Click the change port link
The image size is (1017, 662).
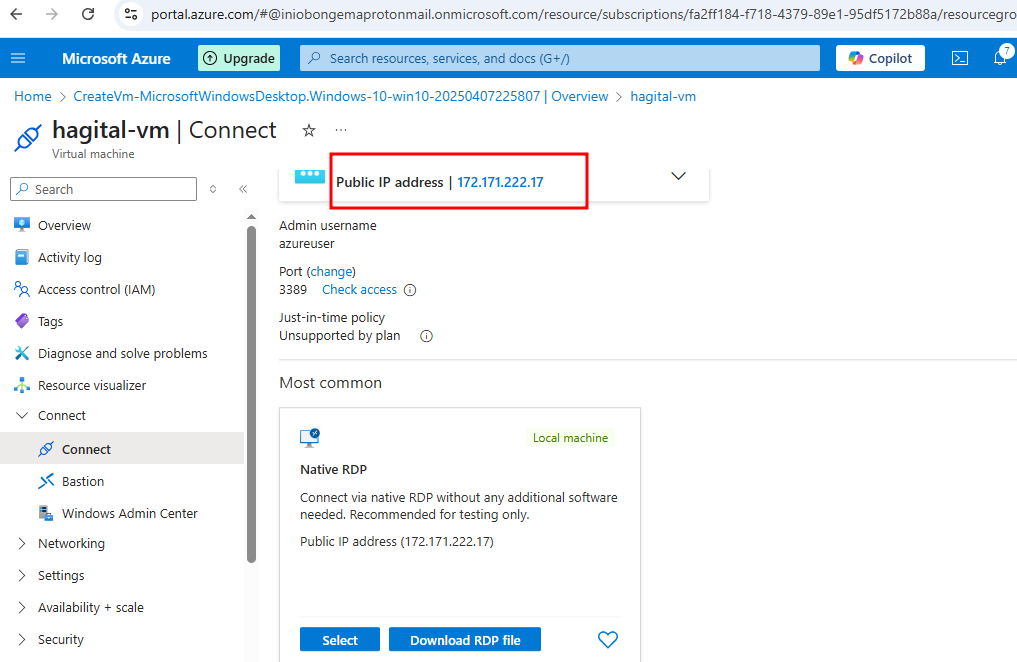331,272
